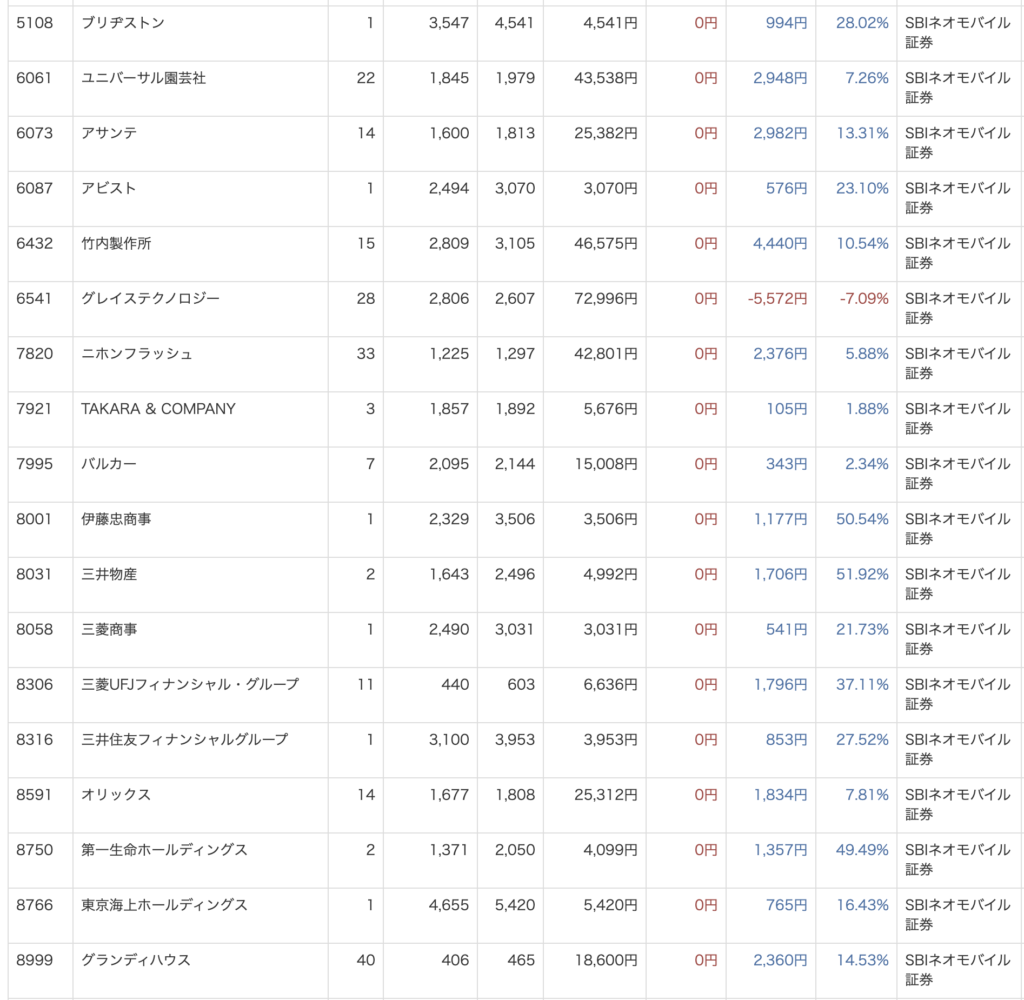Click the 4,440円 profit value

[780, 244]
